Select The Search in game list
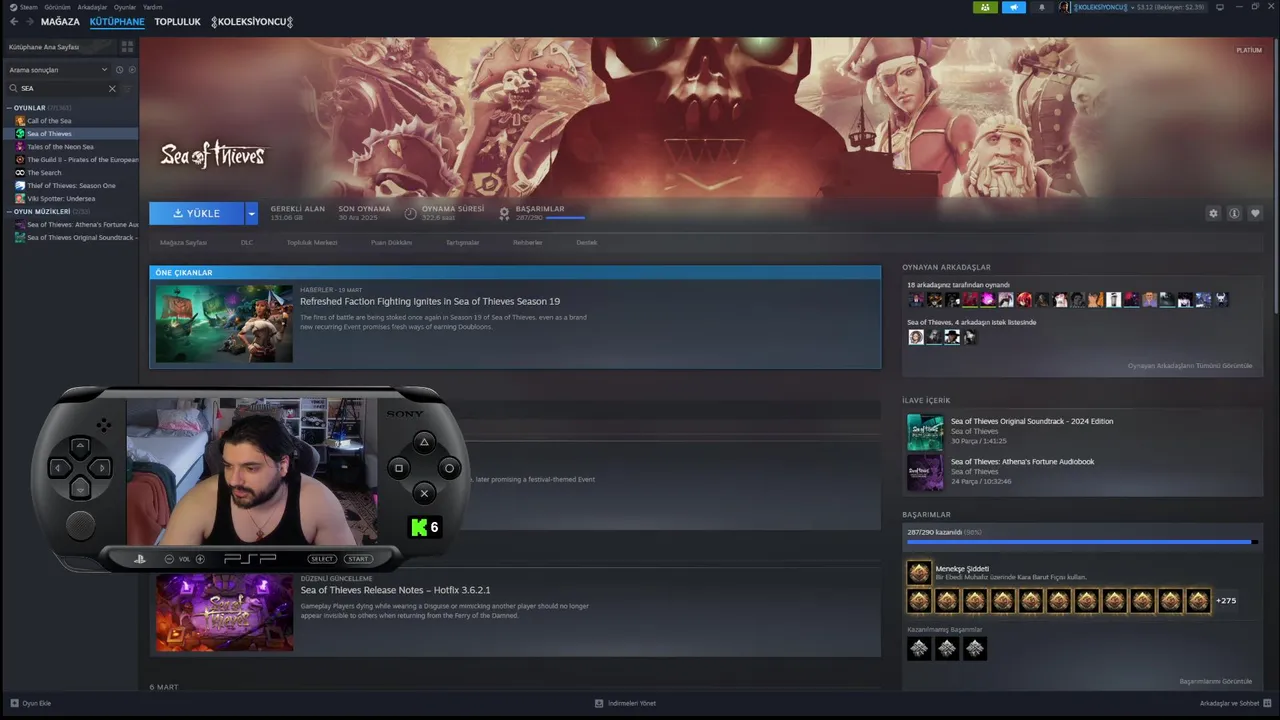 click(44, 173)
